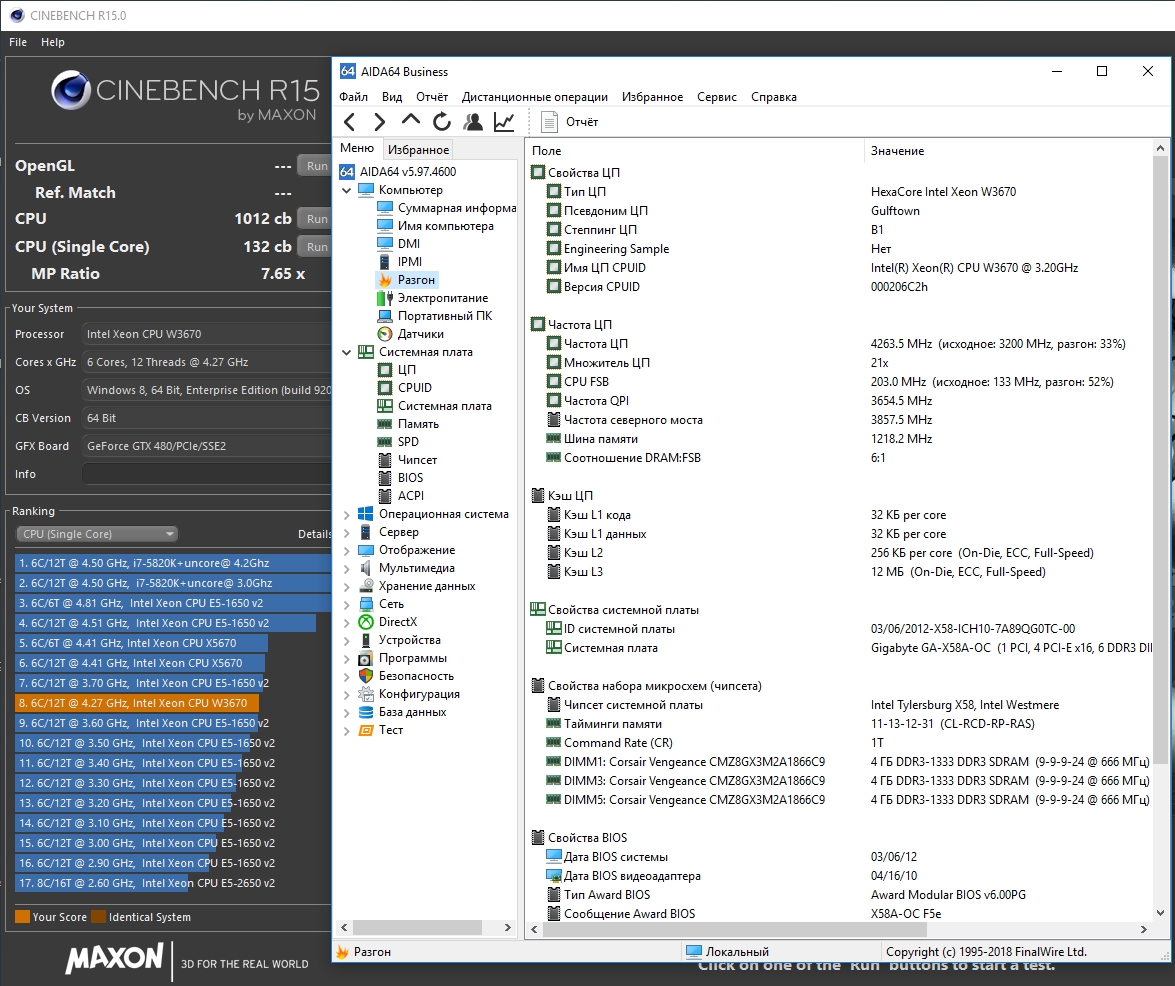
Task: Click the Отчёт report toolbar button
Action: [570, 121]
